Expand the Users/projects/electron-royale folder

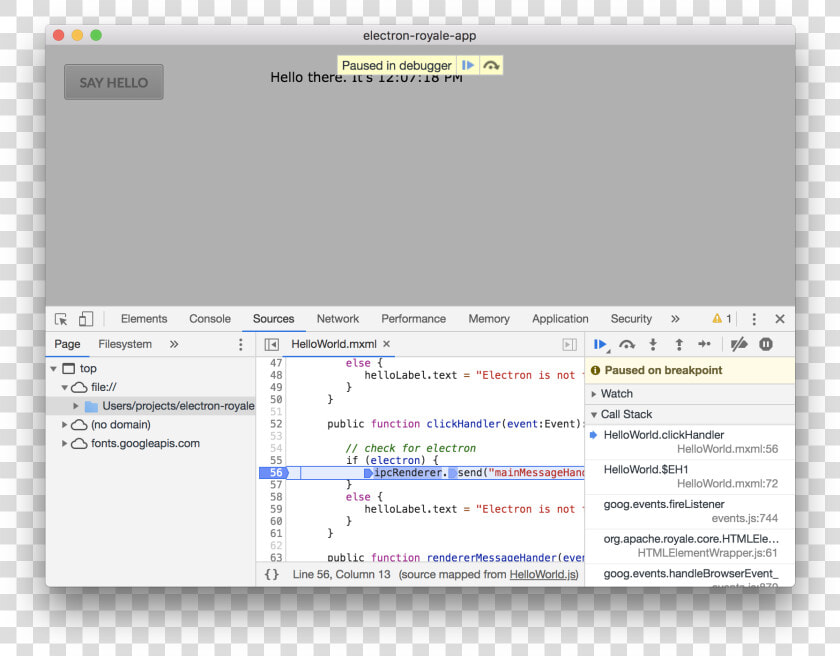76,406
